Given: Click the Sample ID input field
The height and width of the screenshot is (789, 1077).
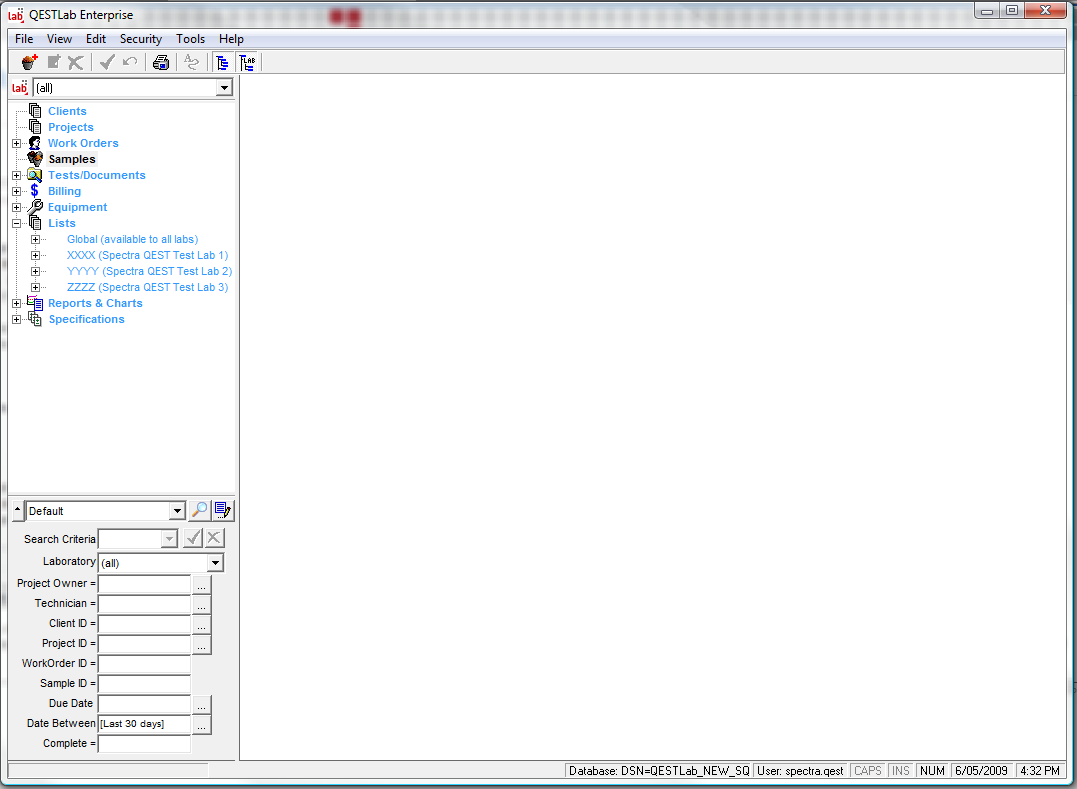Looking at the screenshot, I should click(x=144, y=684).
